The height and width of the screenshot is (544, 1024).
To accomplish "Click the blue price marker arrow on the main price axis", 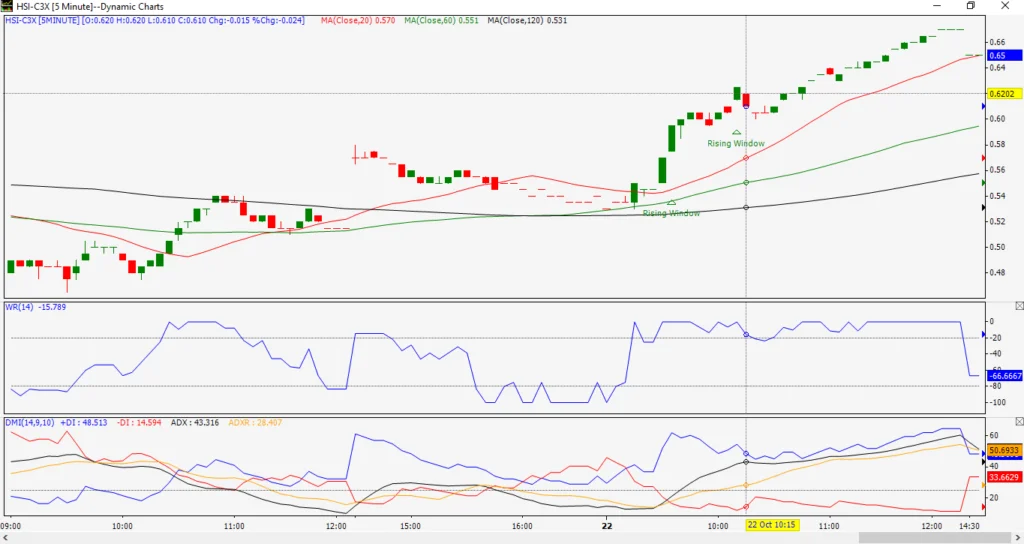I will click(x=984, y=106).
